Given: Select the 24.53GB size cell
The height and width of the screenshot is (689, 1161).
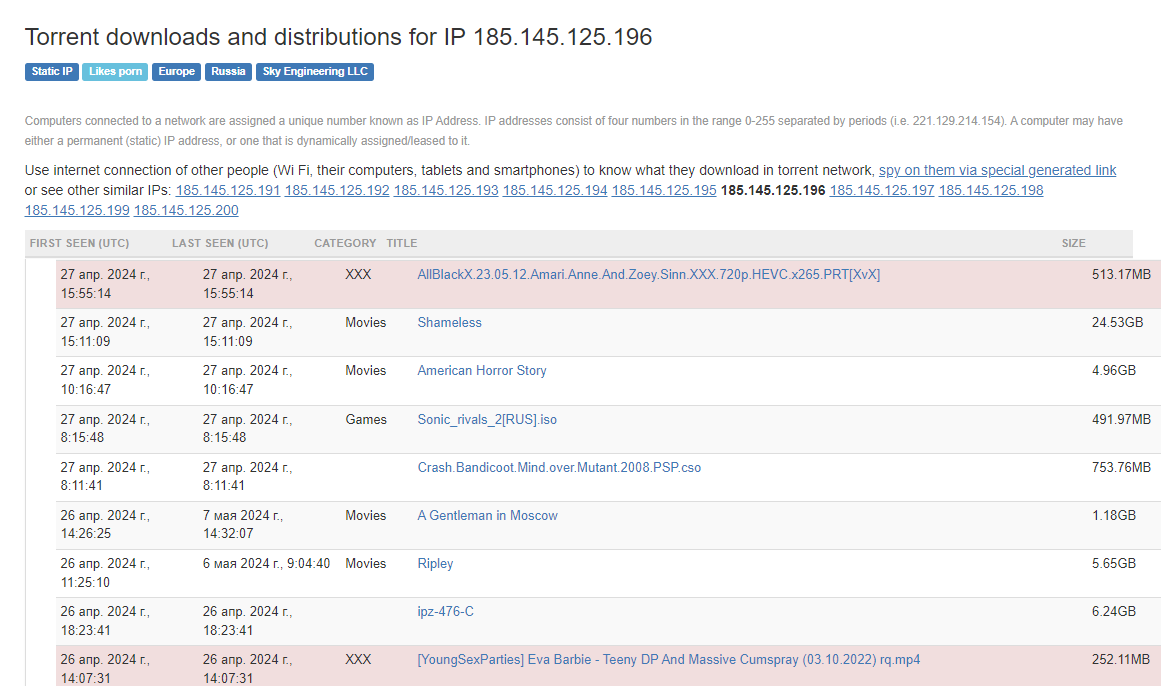Looking at the screenshot, I should click(x=1117, y=323).
